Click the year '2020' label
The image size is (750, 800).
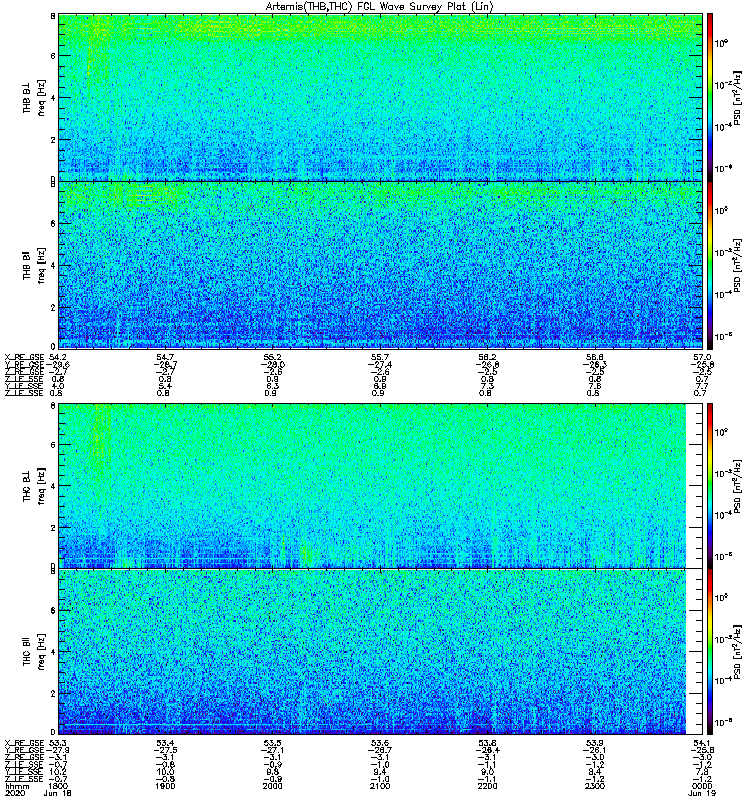(14, 793)
